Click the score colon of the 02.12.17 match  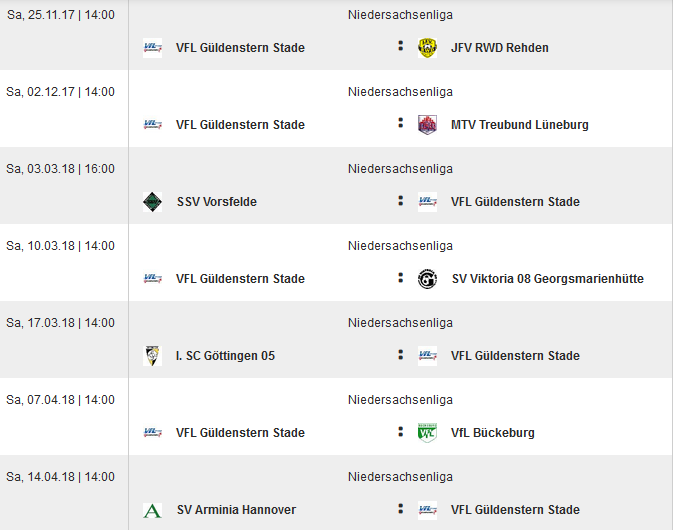tap(400, 123)
